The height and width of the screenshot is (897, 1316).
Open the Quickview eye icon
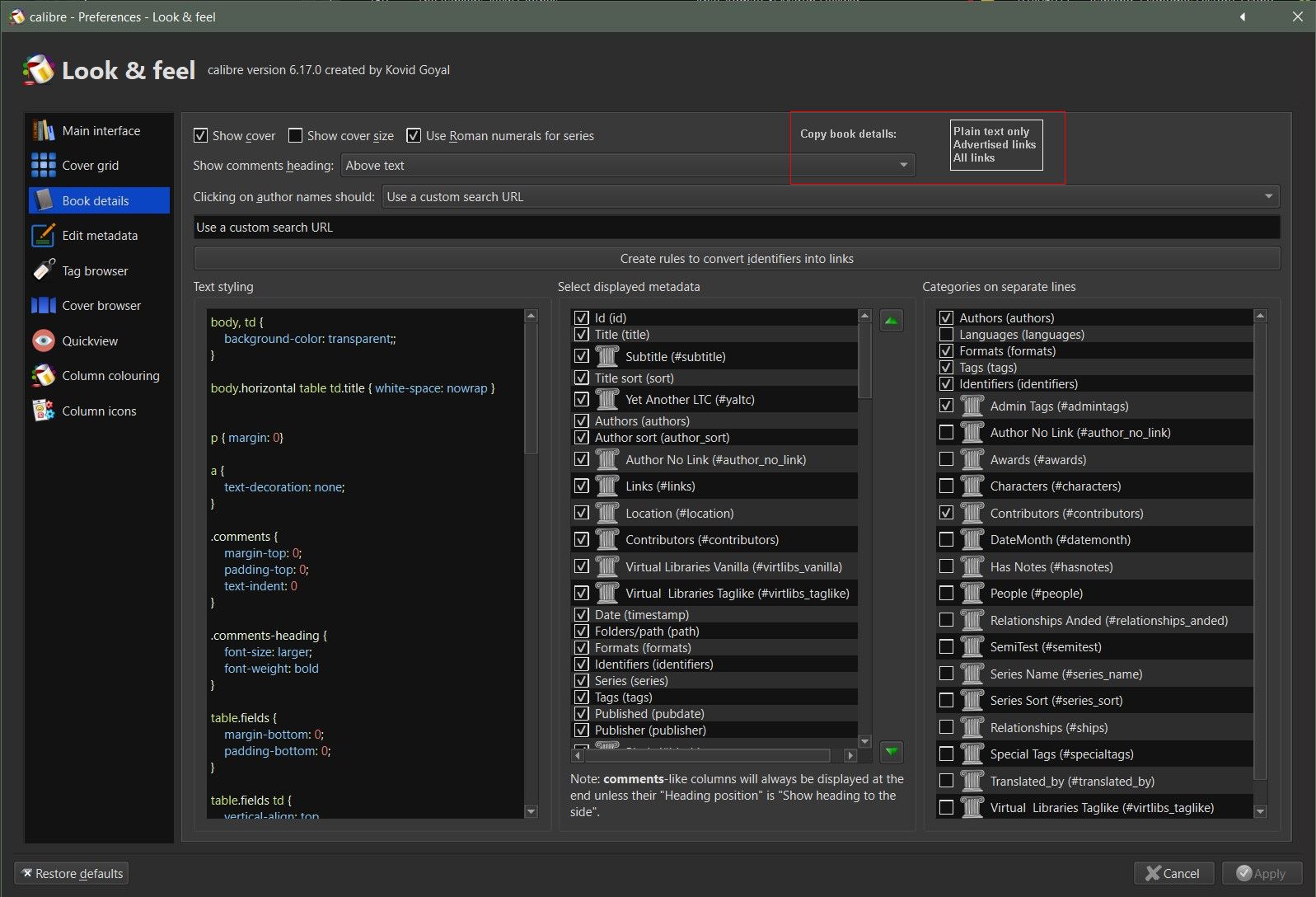44,340
